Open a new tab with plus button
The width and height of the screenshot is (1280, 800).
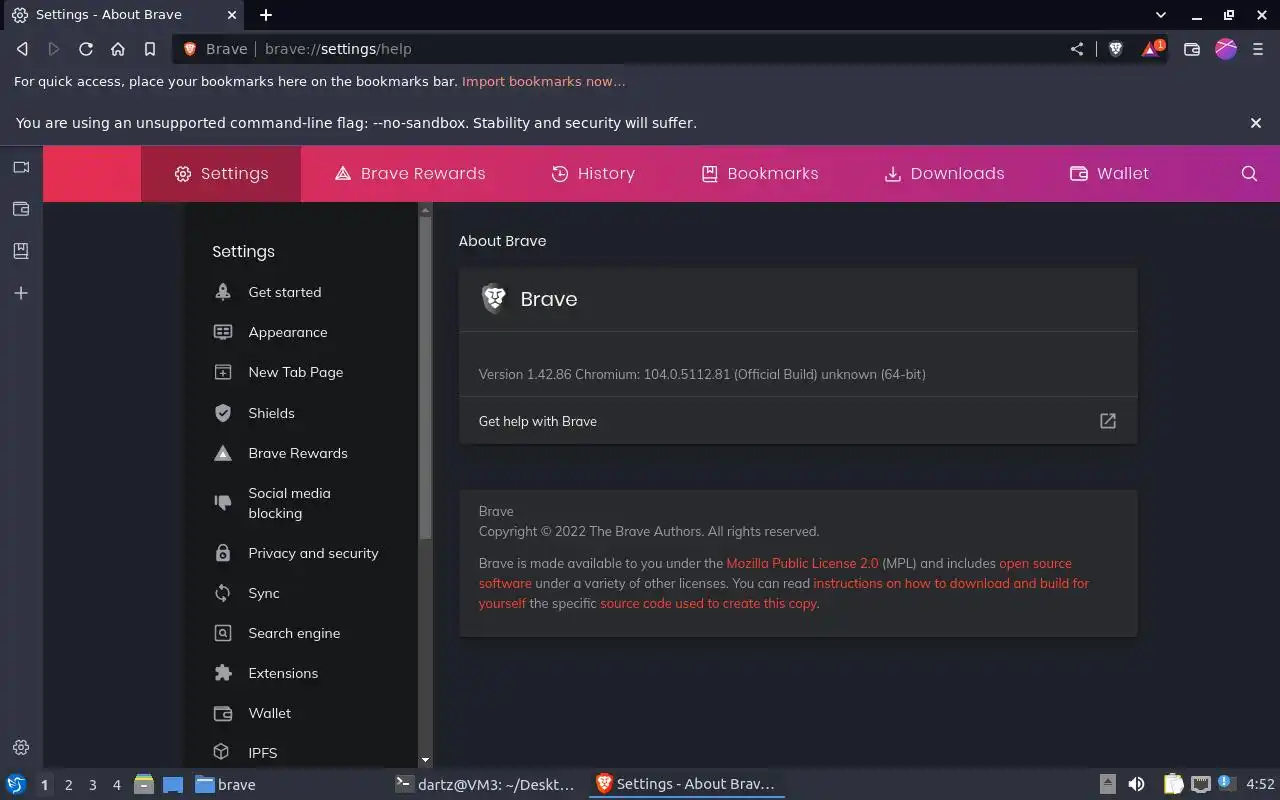[266, 15]
